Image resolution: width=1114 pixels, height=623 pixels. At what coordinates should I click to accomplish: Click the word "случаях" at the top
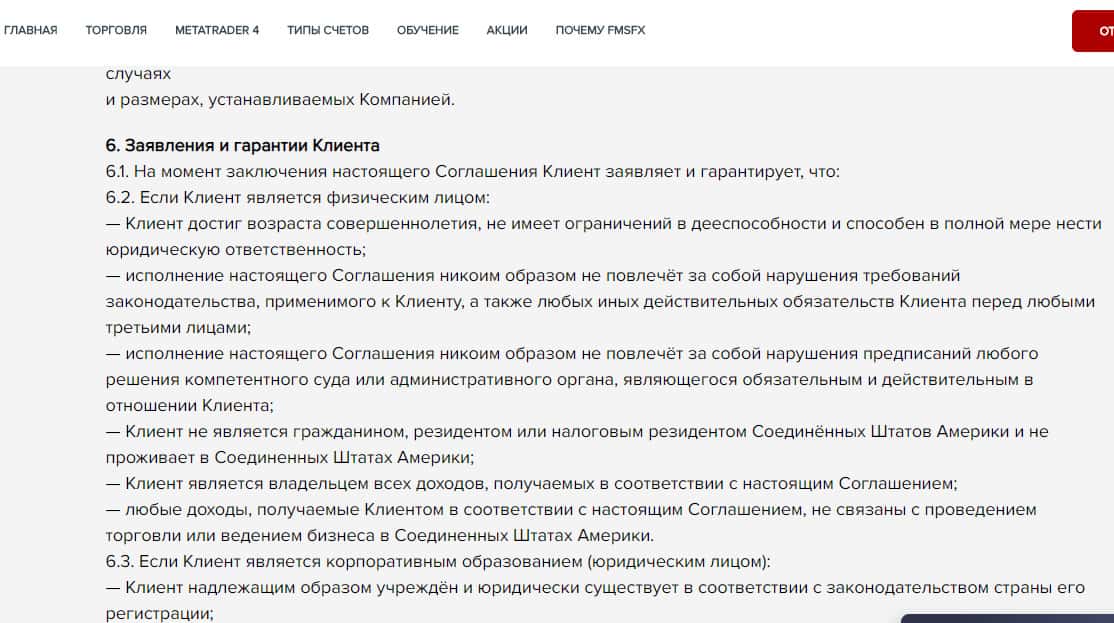(x=138, y=74)
